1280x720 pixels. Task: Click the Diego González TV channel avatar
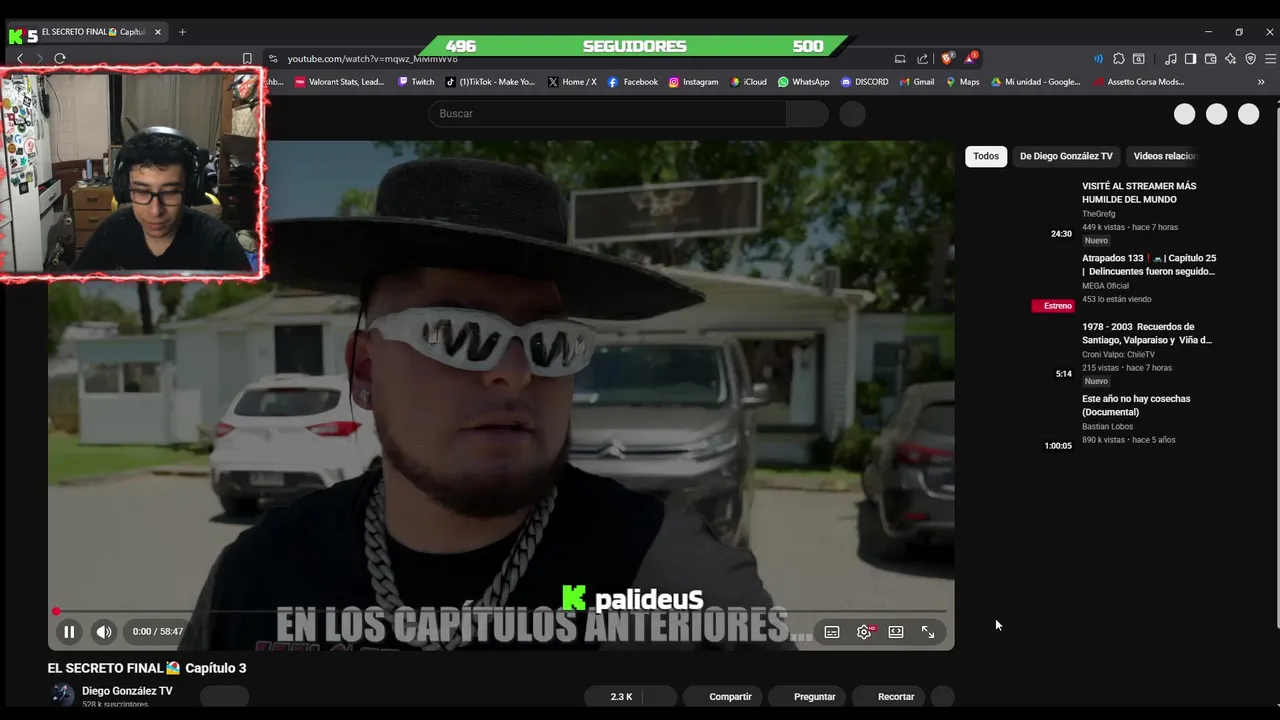click(x=62, y=695)
